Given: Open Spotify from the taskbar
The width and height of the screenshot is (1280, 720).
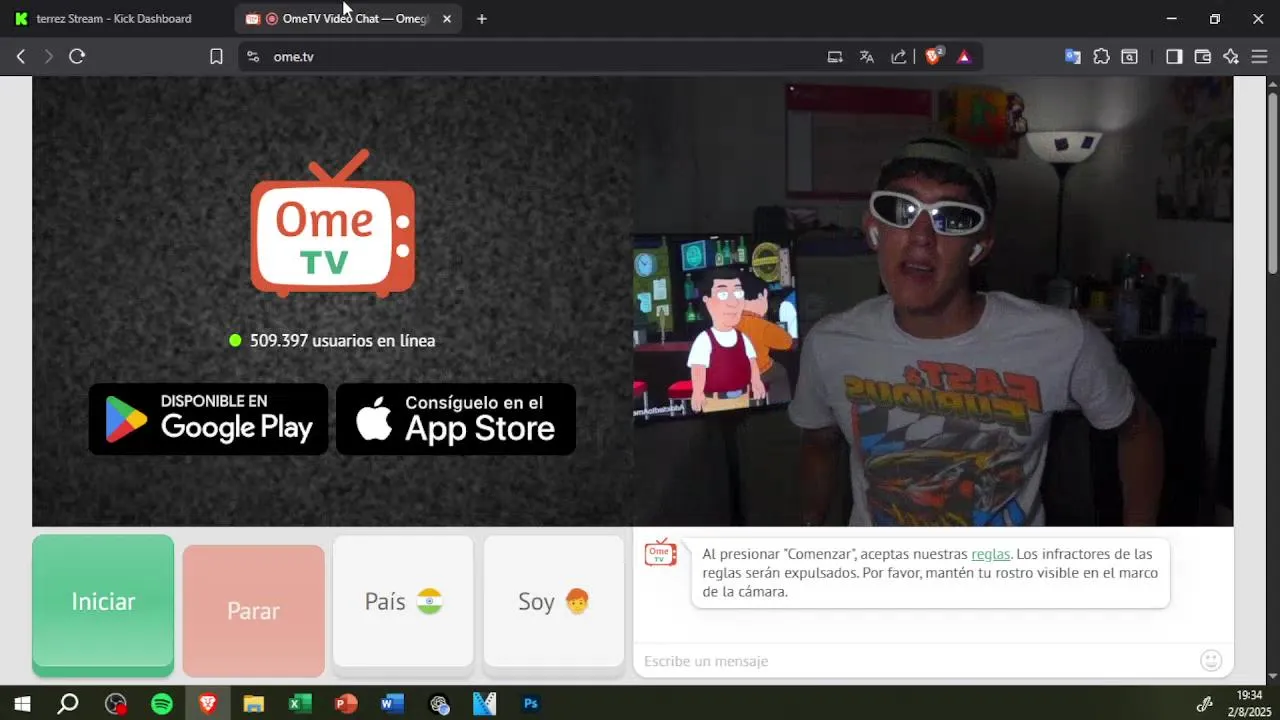Looking at the screenshot, I should tap(162, 704).
